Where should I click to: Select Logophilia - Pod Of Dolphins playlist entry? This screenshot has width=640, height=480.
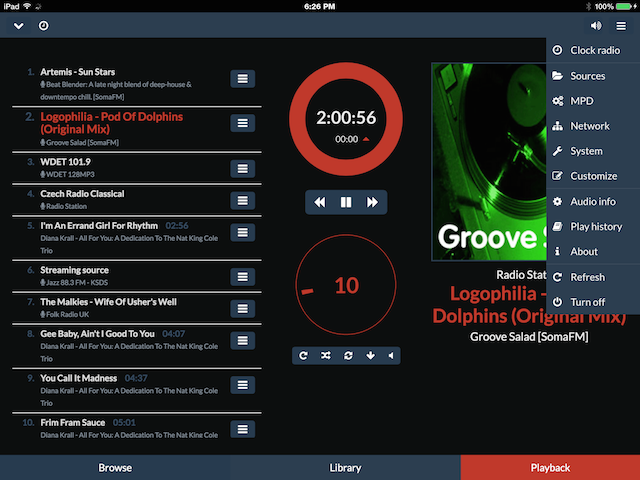coord(111,123)
